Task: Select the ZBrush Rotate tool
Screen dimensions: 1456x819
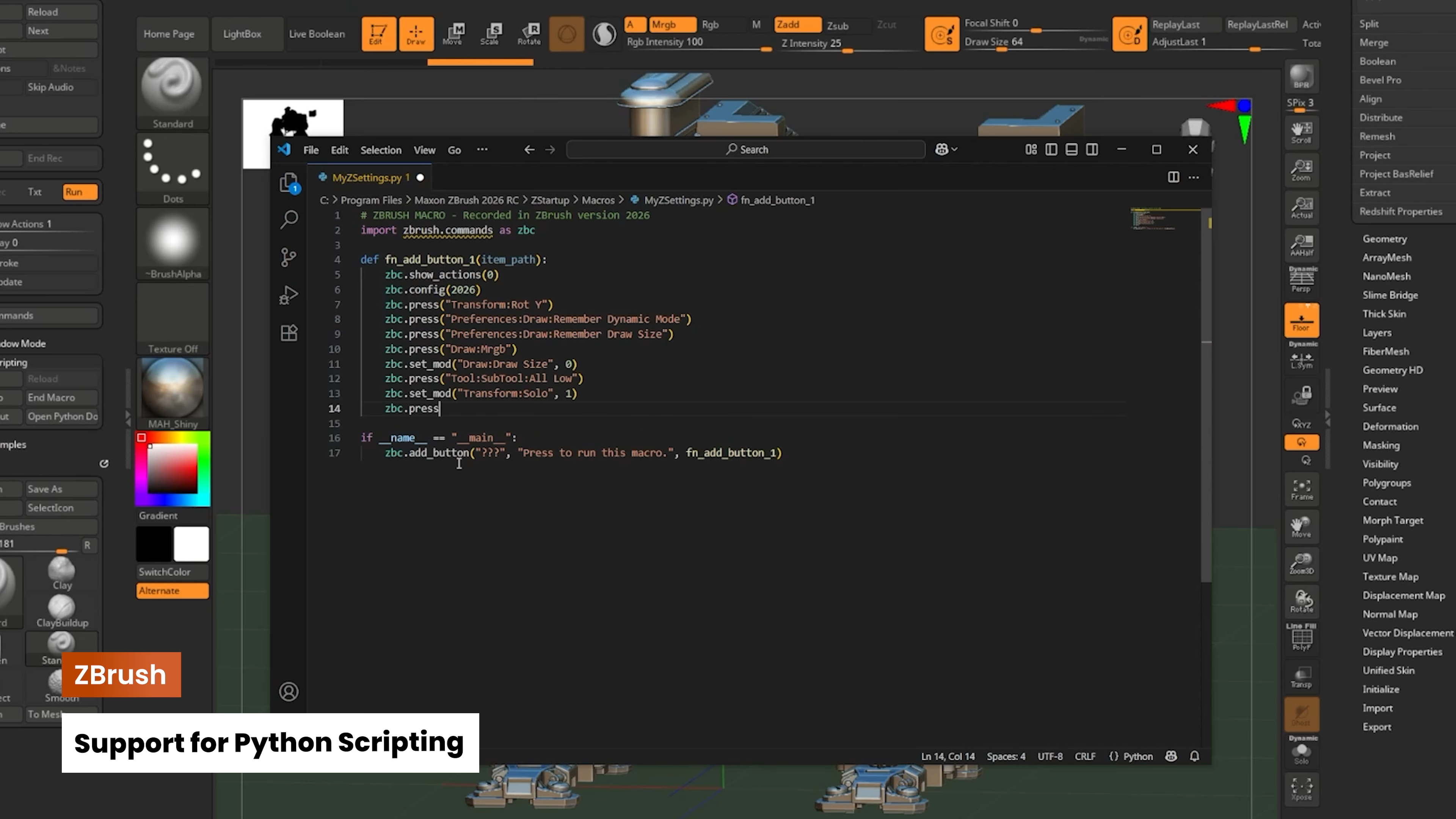Action: 529,34
